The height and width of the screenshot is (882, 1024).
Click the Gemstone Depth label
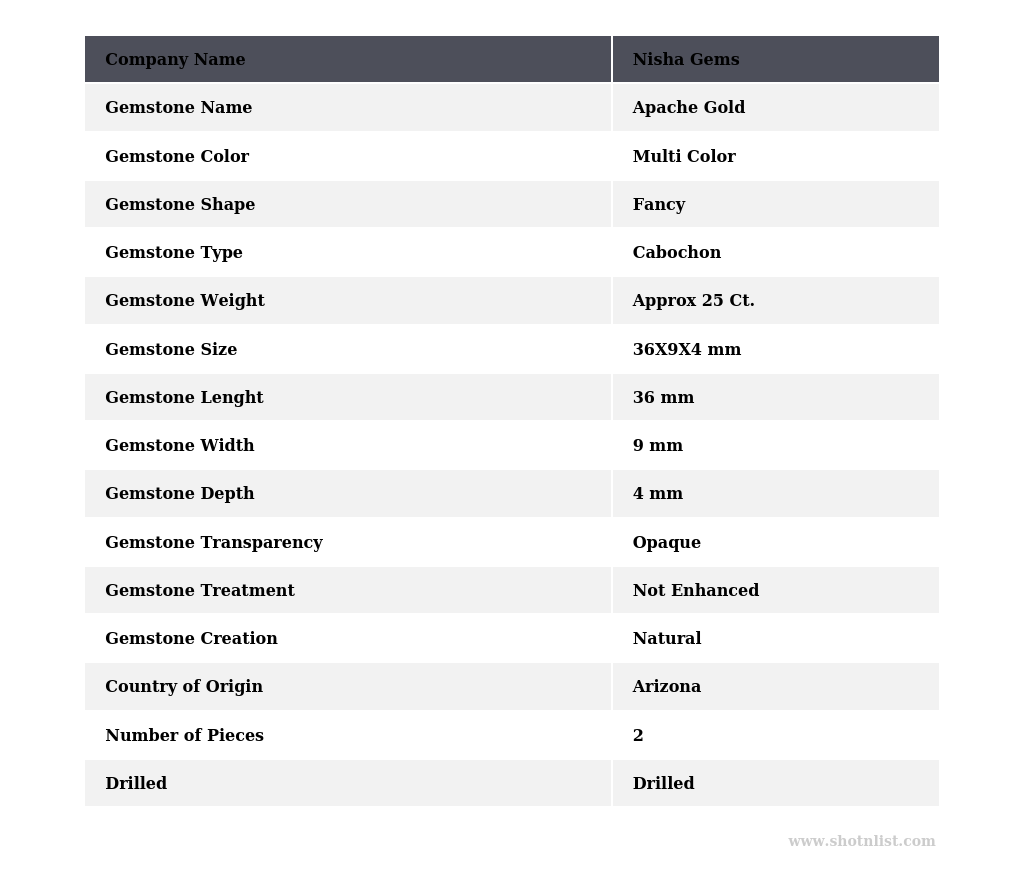pos(180,494)
